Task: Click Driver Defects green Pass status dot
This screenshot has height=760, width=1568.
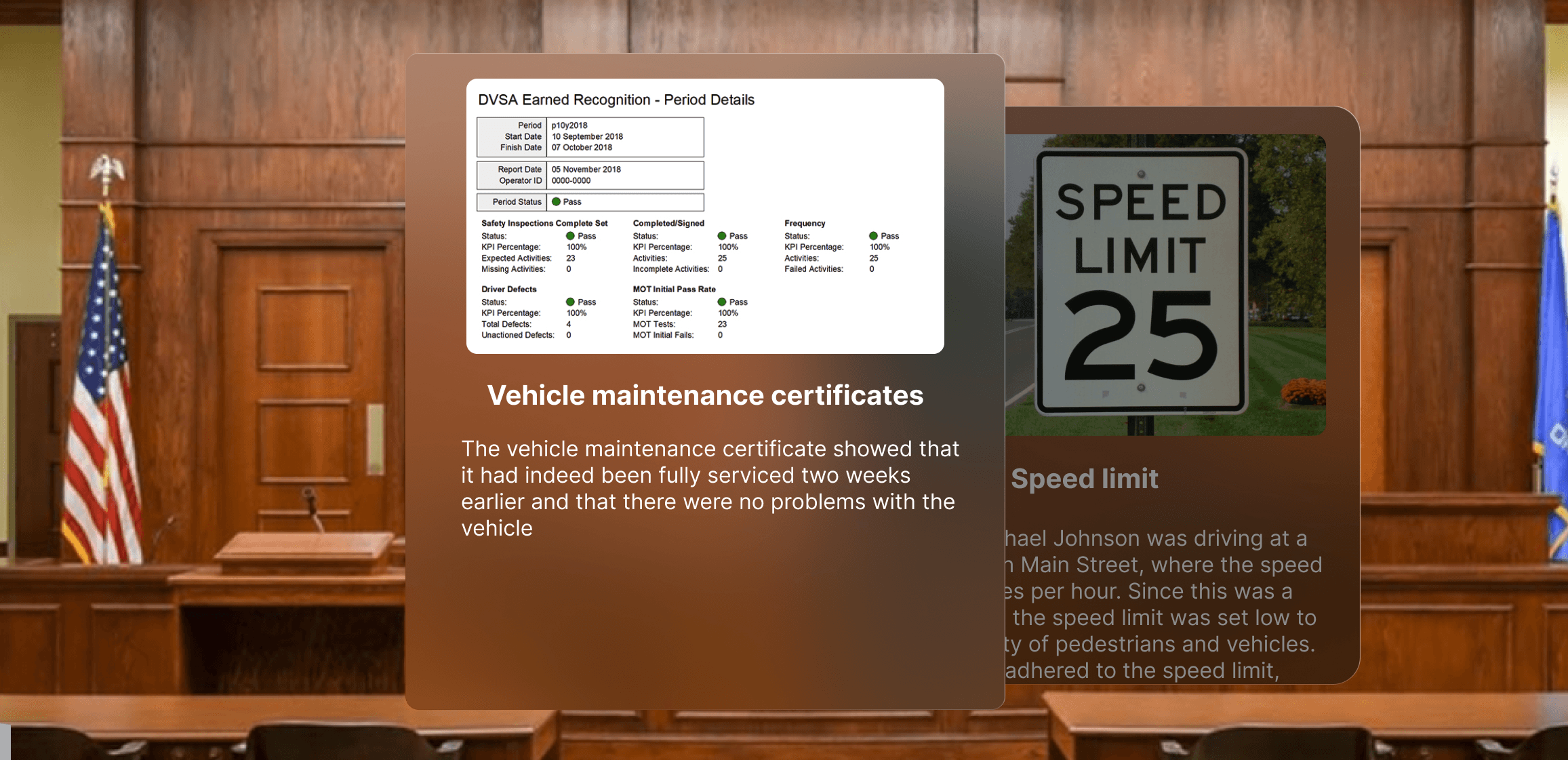Action: coord(570,302)
